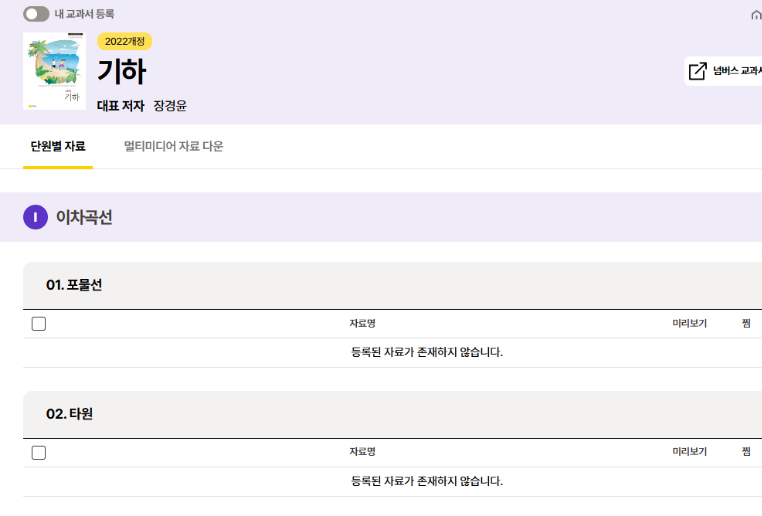The width and height of the screenshot is (762, 516).
Task: Click the external link arrow icon
Action: (x=697, y=71)
